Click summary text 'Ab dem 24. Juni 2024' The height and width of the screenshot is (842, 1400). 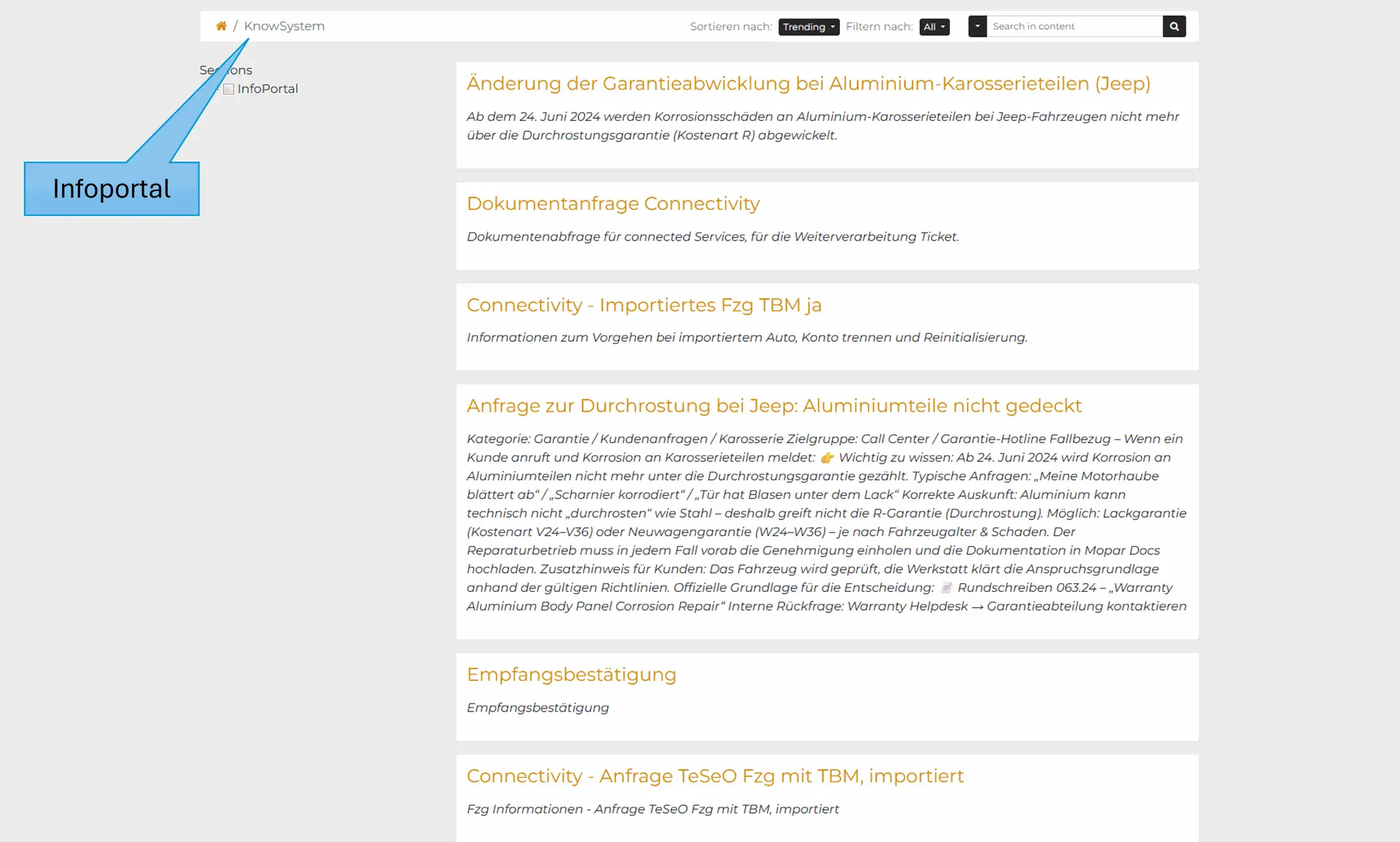pyautogui.click(x=822, y=125)
